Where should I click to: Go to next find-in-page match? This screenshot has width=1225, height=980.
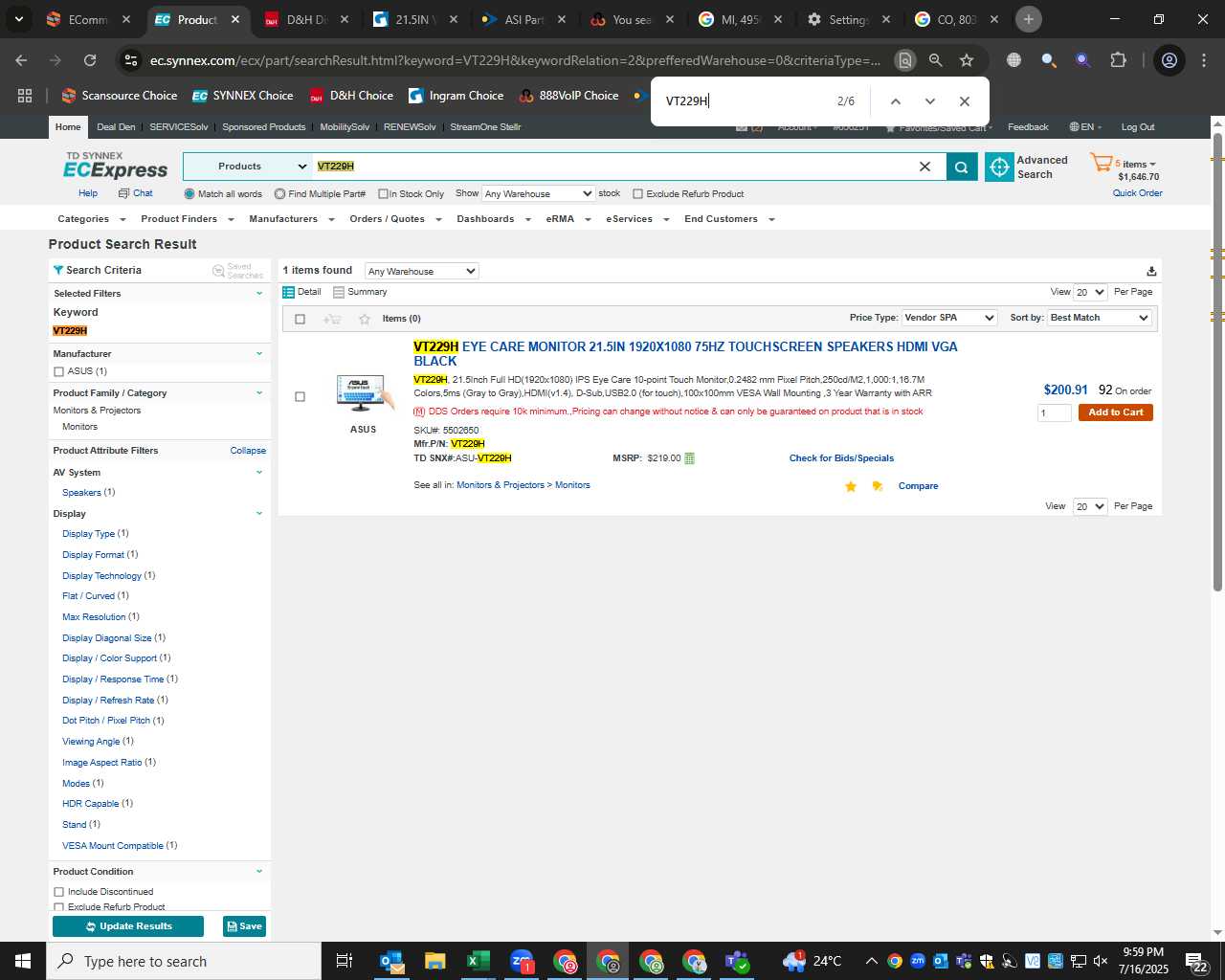(929, 101)
